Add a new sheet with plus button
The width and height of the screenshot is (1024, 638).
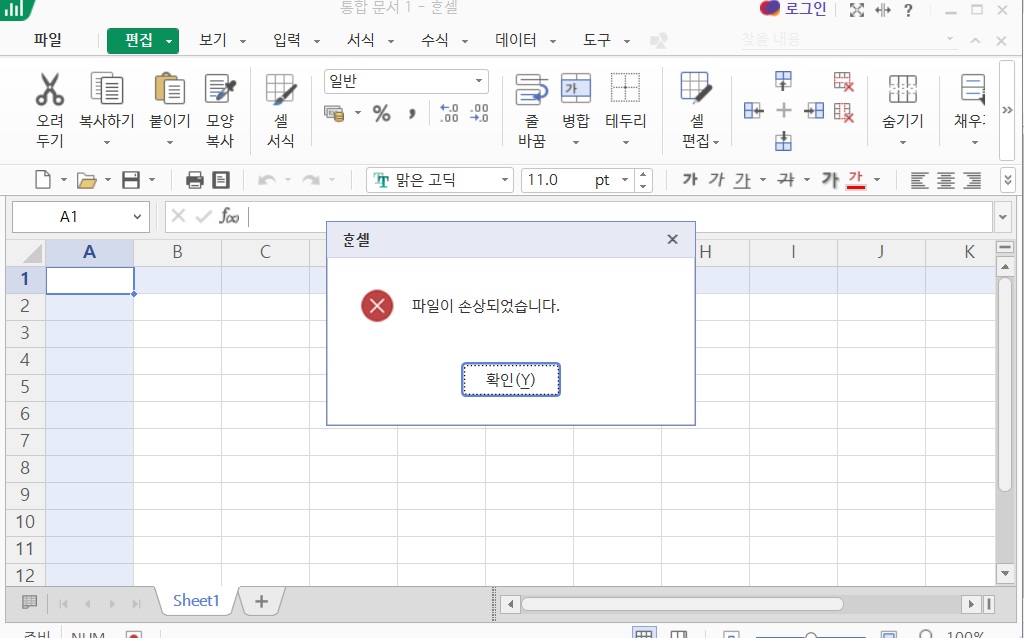point(261,601)
